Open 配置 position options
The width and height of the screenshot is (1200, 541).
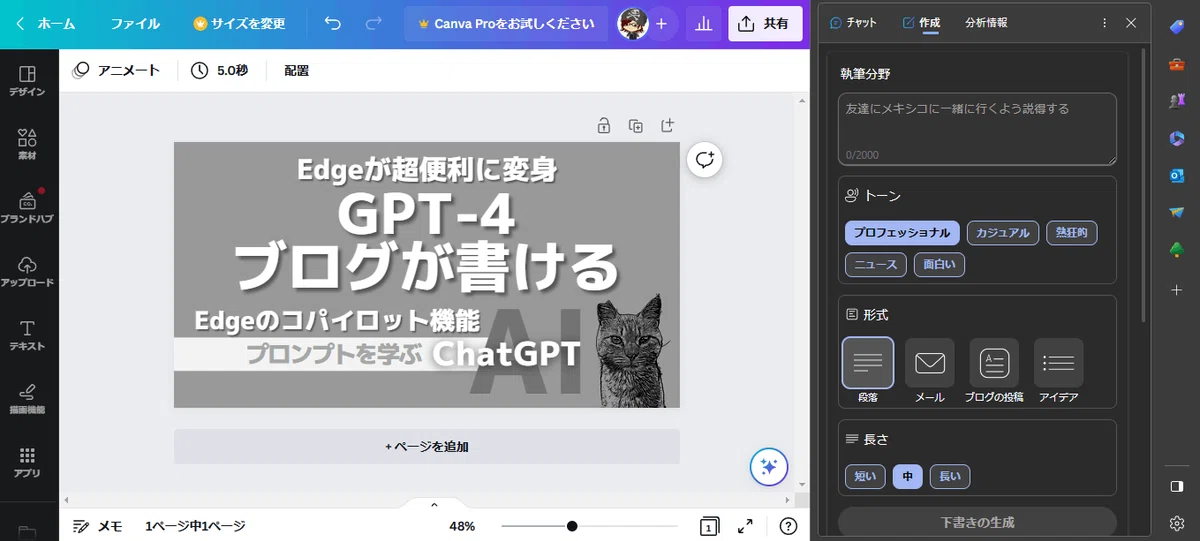coord(296,71)
